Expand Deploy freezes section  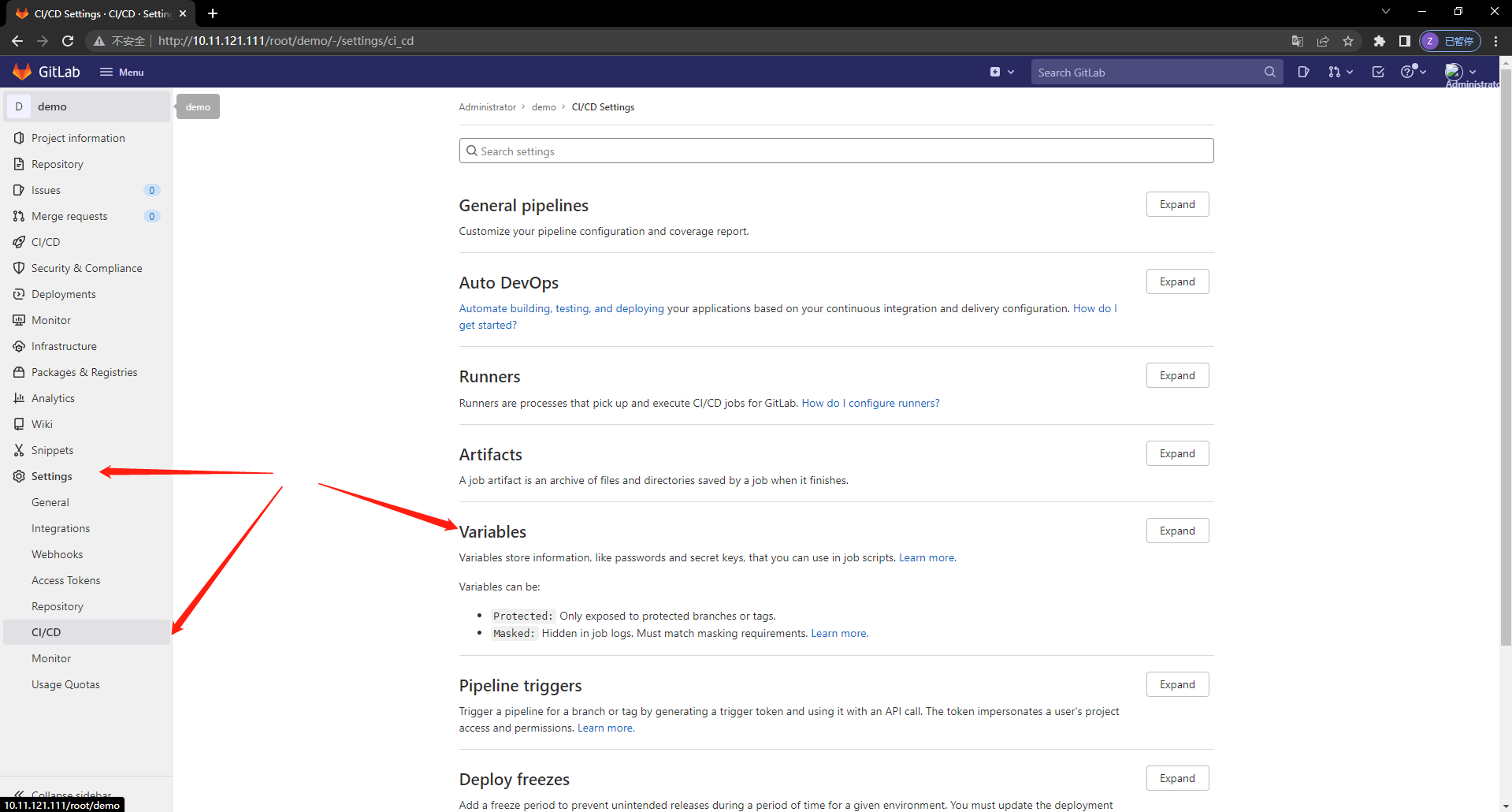coord(1177,778)
